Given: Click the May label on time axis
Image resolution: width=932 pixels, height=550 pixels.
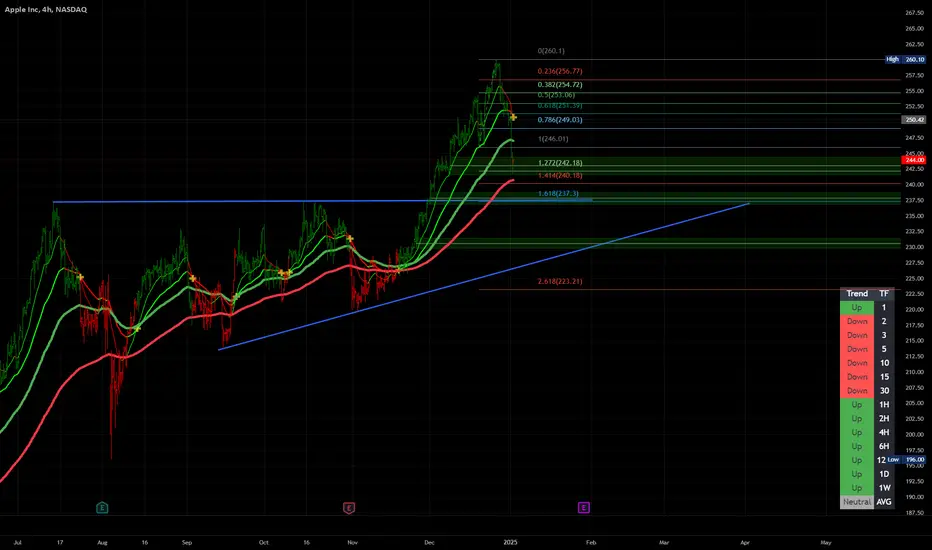Looking at the screenshot, I should 826,542.
